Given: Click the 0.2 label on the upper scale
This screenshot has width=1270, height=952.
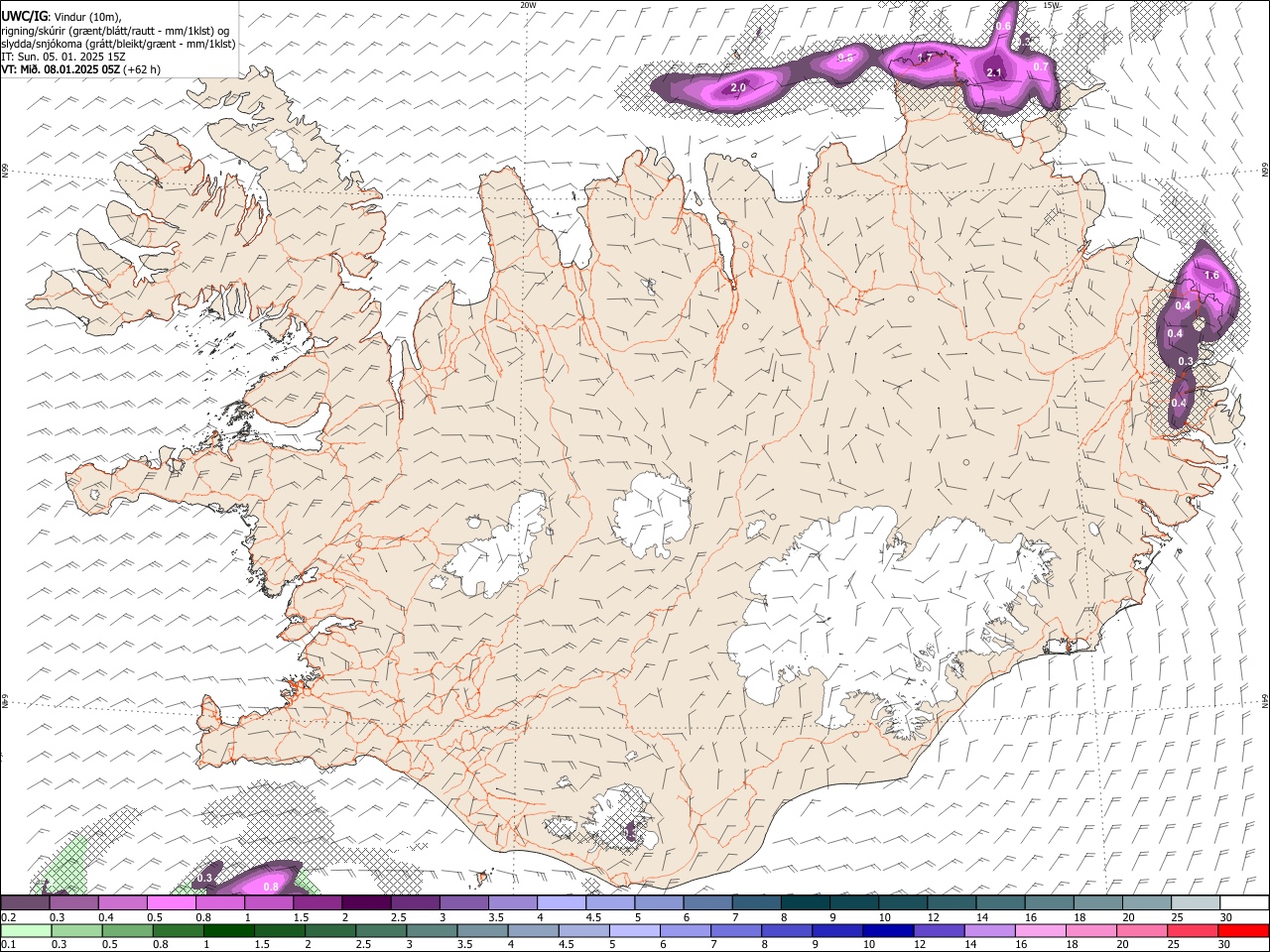Looking at the screenshot, I should (x=8, y=917).
